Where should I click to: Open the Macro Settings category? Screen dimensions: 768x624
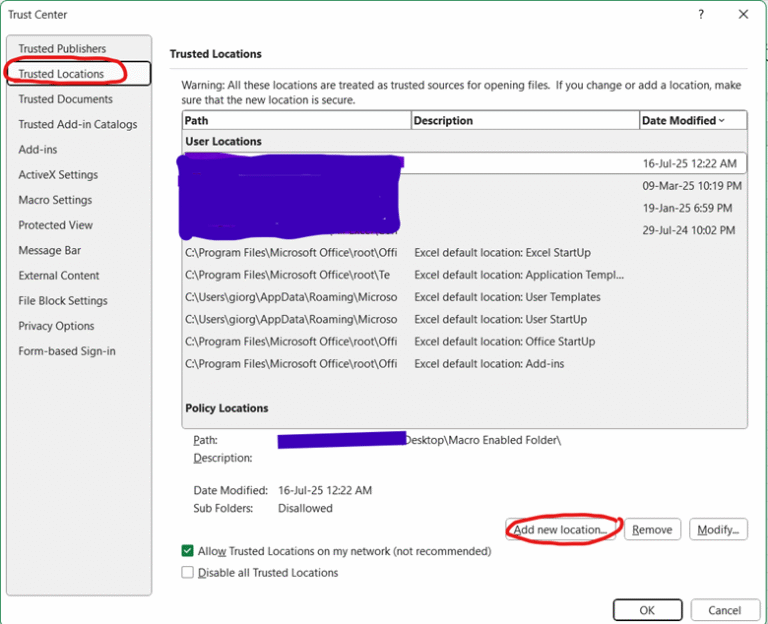(x=55, y=200)
